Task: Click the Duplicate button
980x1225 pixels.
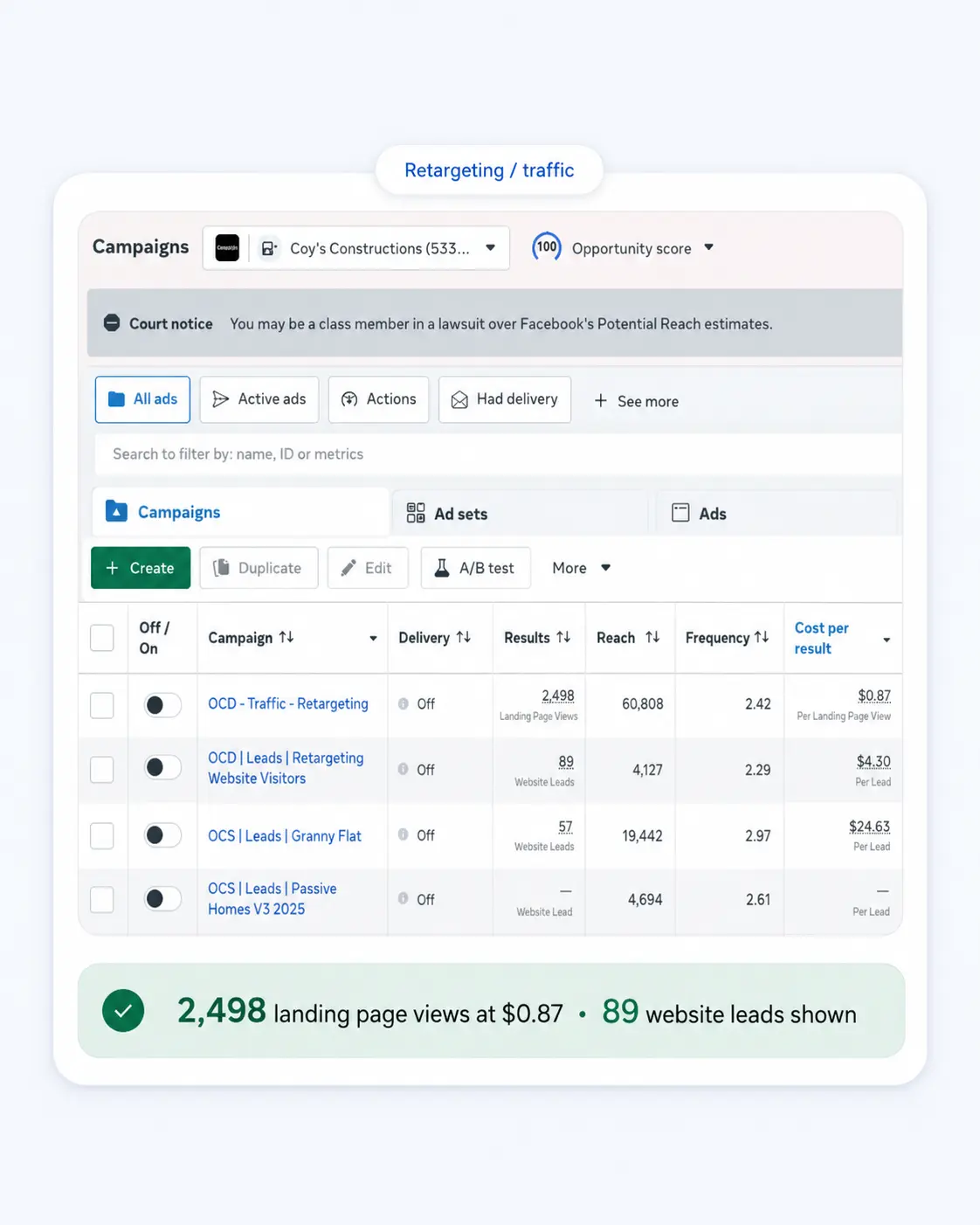Action: tap(259, 568)
